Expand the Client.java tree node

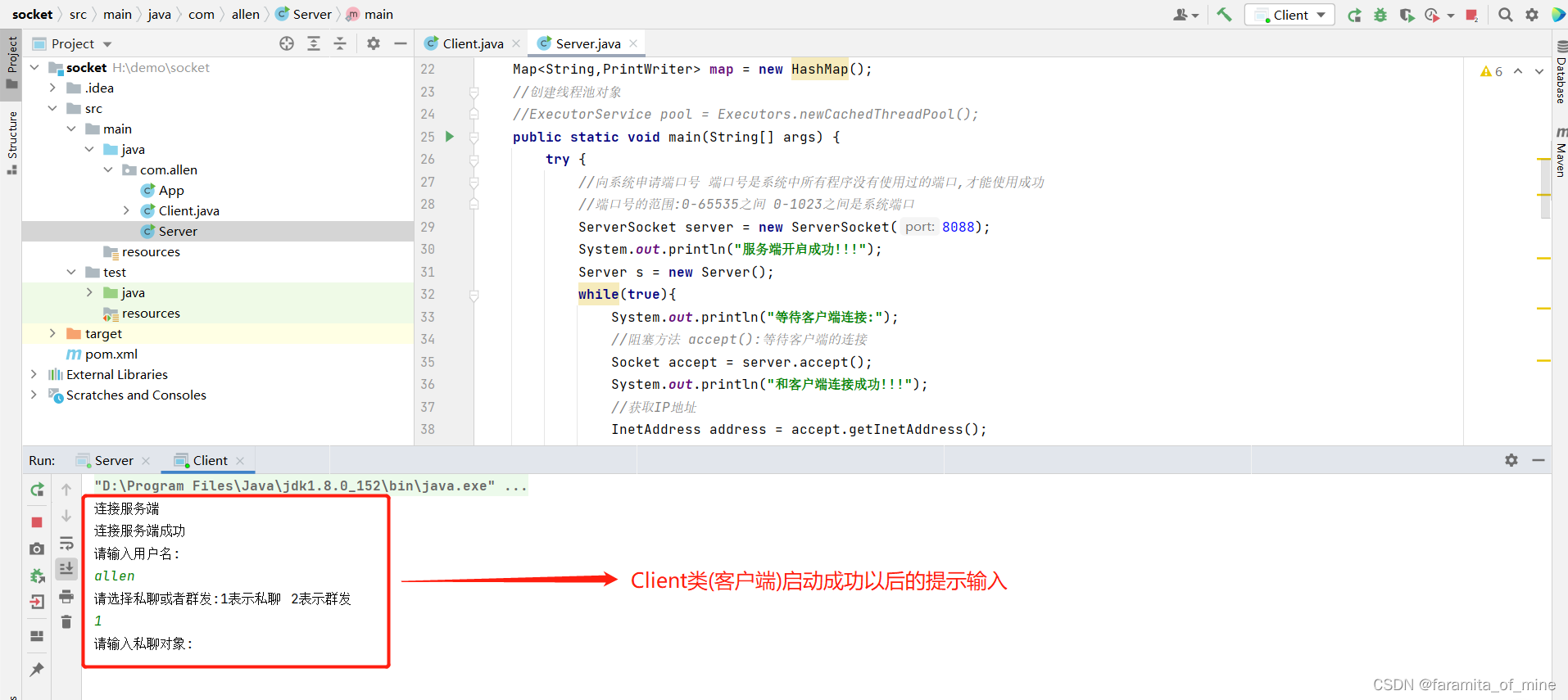pos(126,210)
